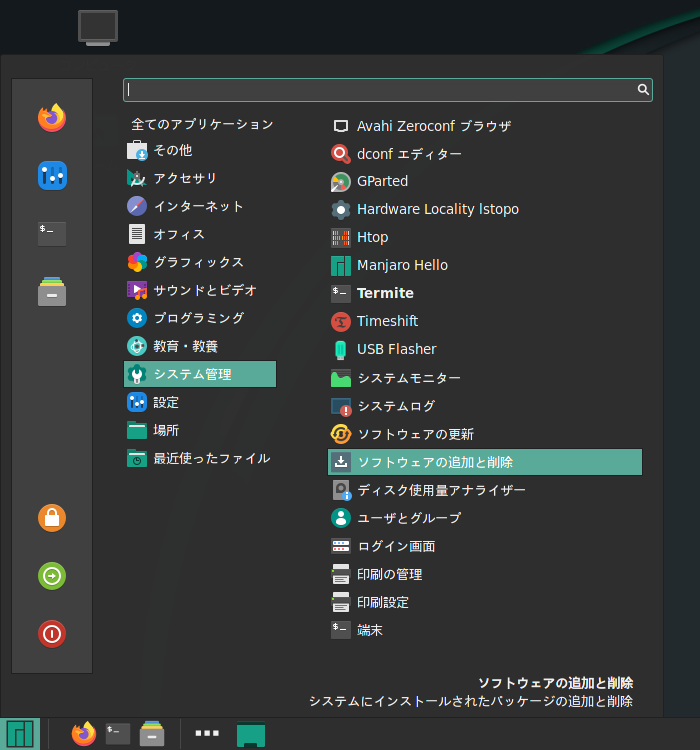The height and width of the screenshot is (750, 700).
Task: Click the red power off icon
Action: [x=52, y=634]
